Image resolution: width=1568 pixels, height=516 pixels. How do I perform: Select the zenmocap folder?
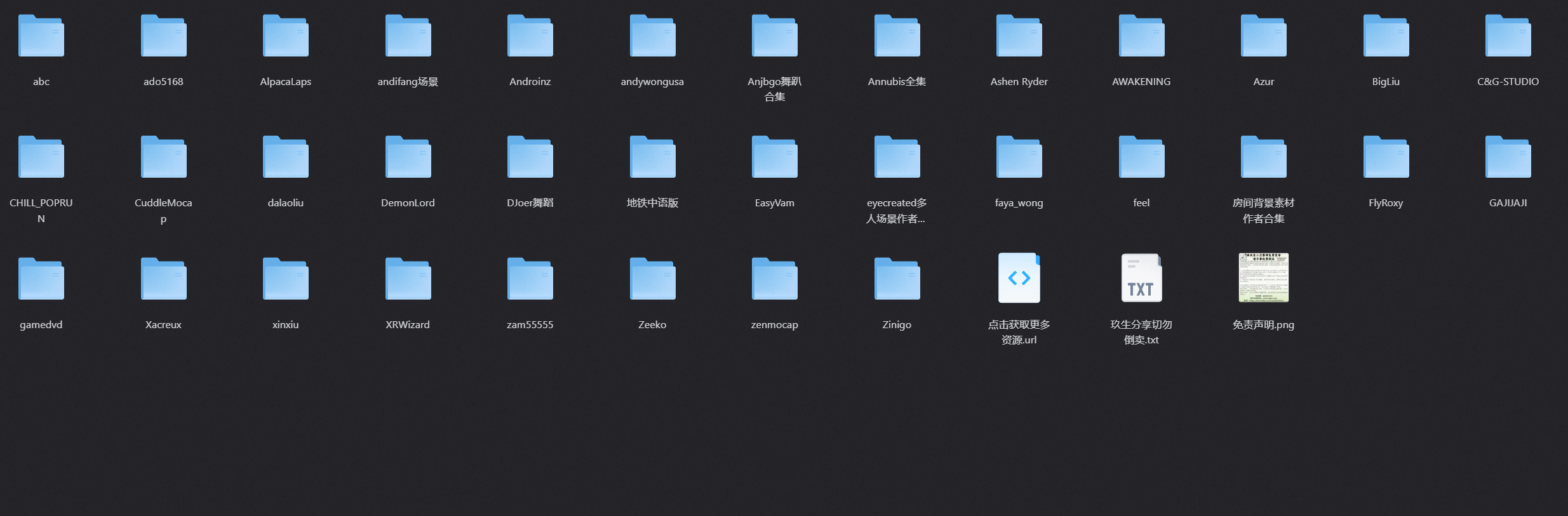(x=775, y=279)
